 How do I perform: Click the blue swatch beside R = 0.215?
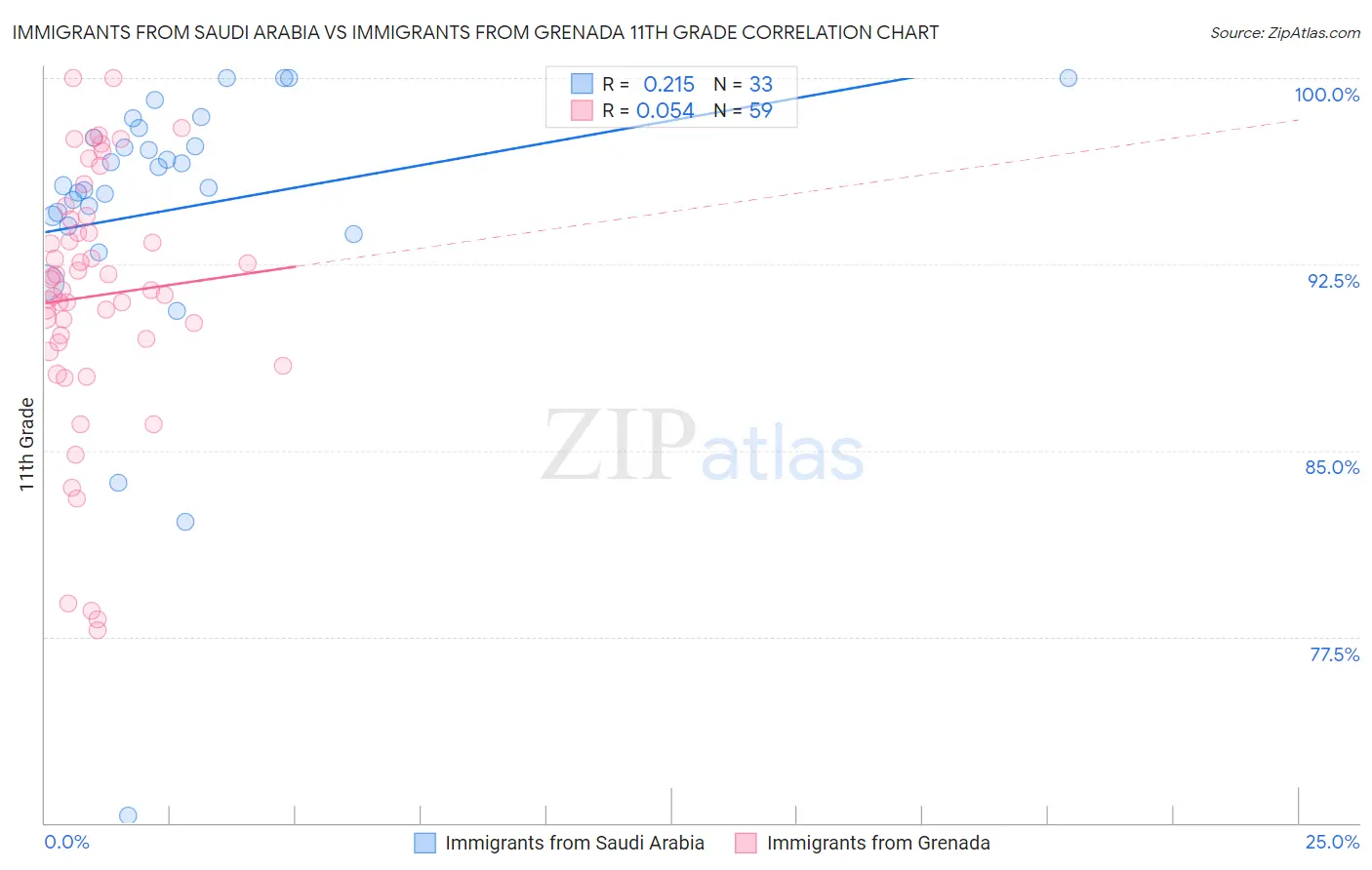point(582,84)
